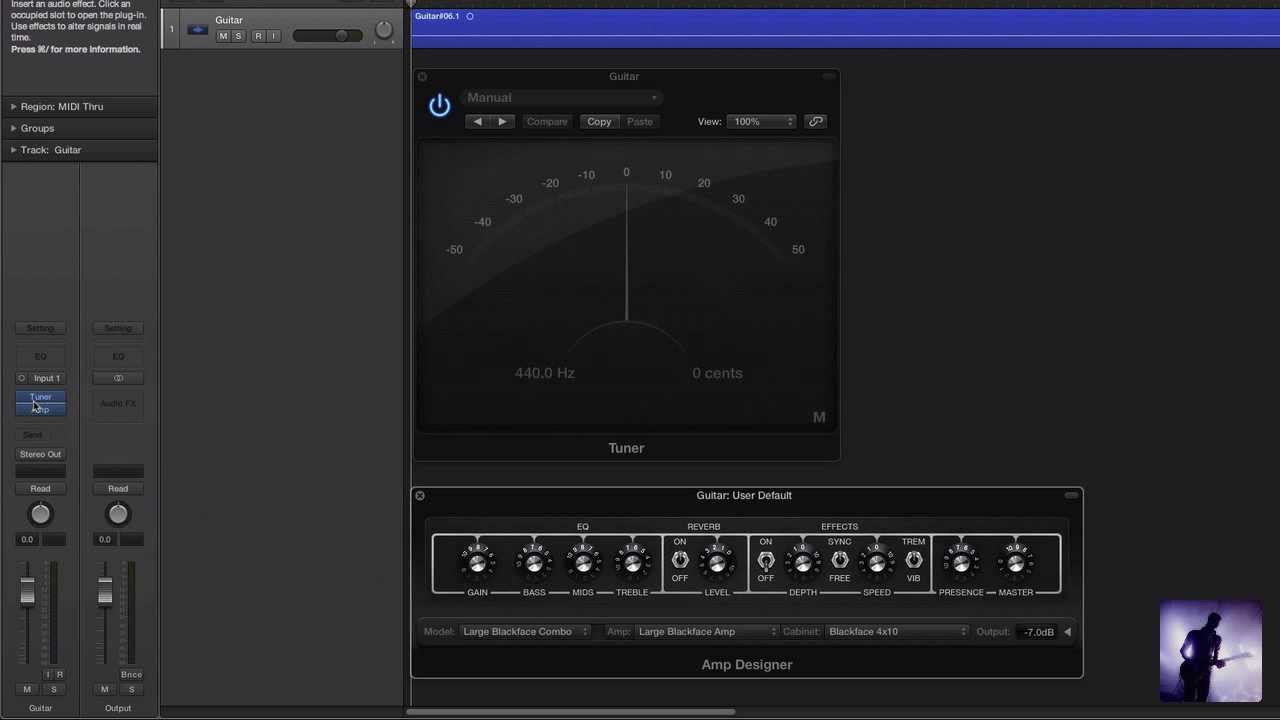Click the Audio FX slot on Output channel
Image resolution: width=1280 pixels, height=720 pixels.
click(118, 403)
